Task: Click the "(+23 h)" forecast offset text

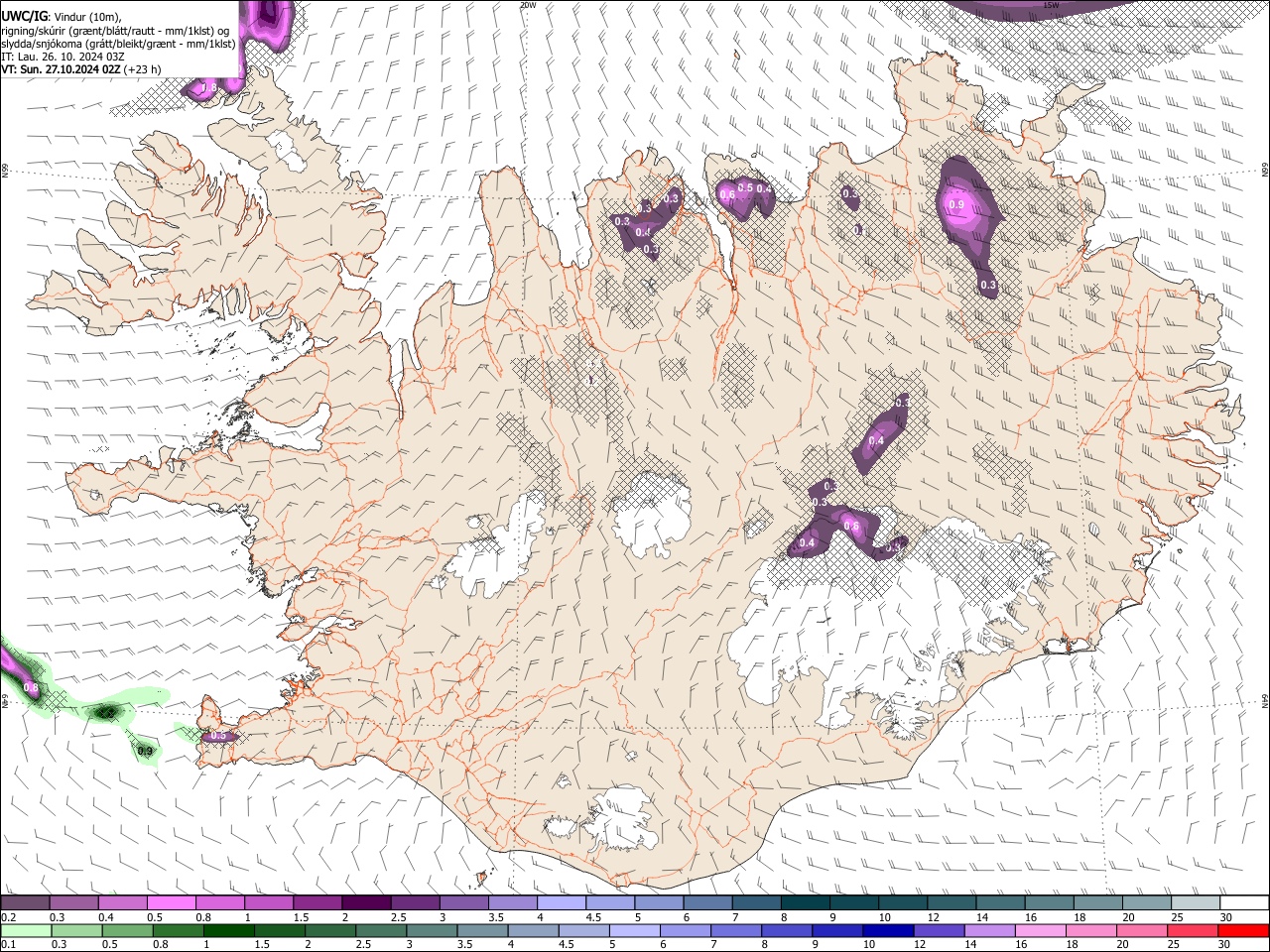Action: 143,69
